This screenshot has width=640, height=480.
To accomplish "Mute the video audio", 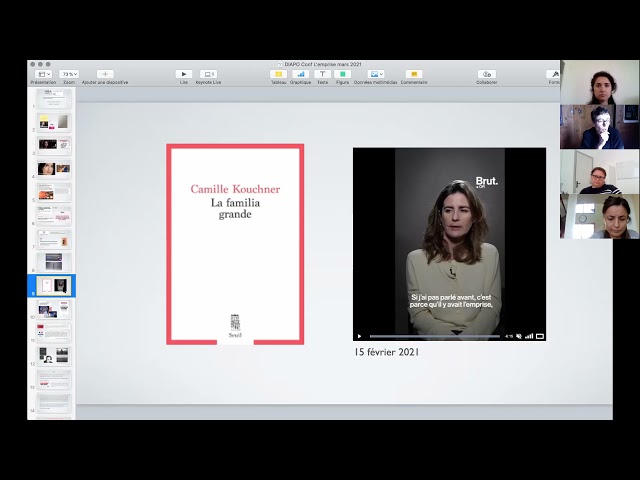I will pyautogui.click(x=519, y=336).
